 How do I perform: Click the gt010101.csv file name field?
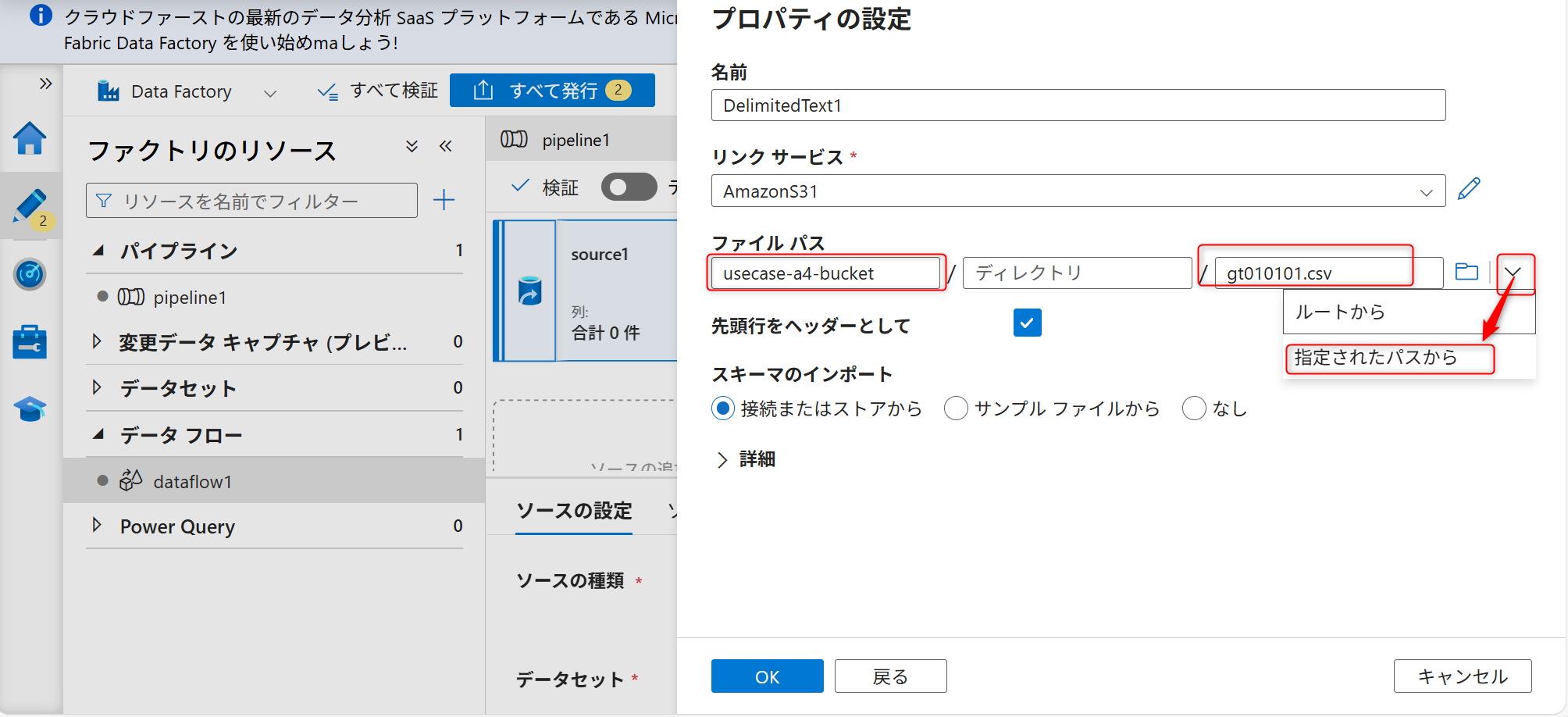(1312, 273)
